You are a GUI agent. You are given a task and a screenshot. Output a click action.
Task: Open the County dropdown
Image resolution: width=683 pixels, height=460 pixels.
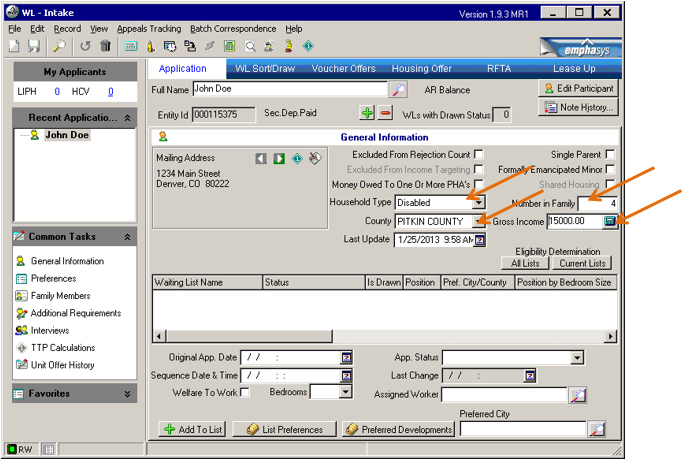479,221
